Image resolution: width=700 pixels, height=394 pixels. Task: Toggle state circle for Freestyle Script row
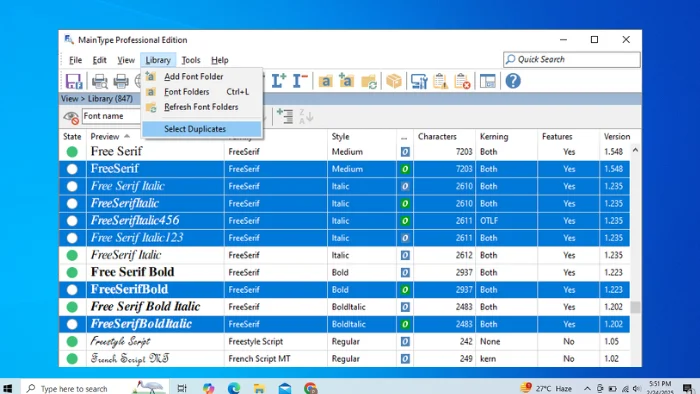pyautogui.click(x=72, y=342)
